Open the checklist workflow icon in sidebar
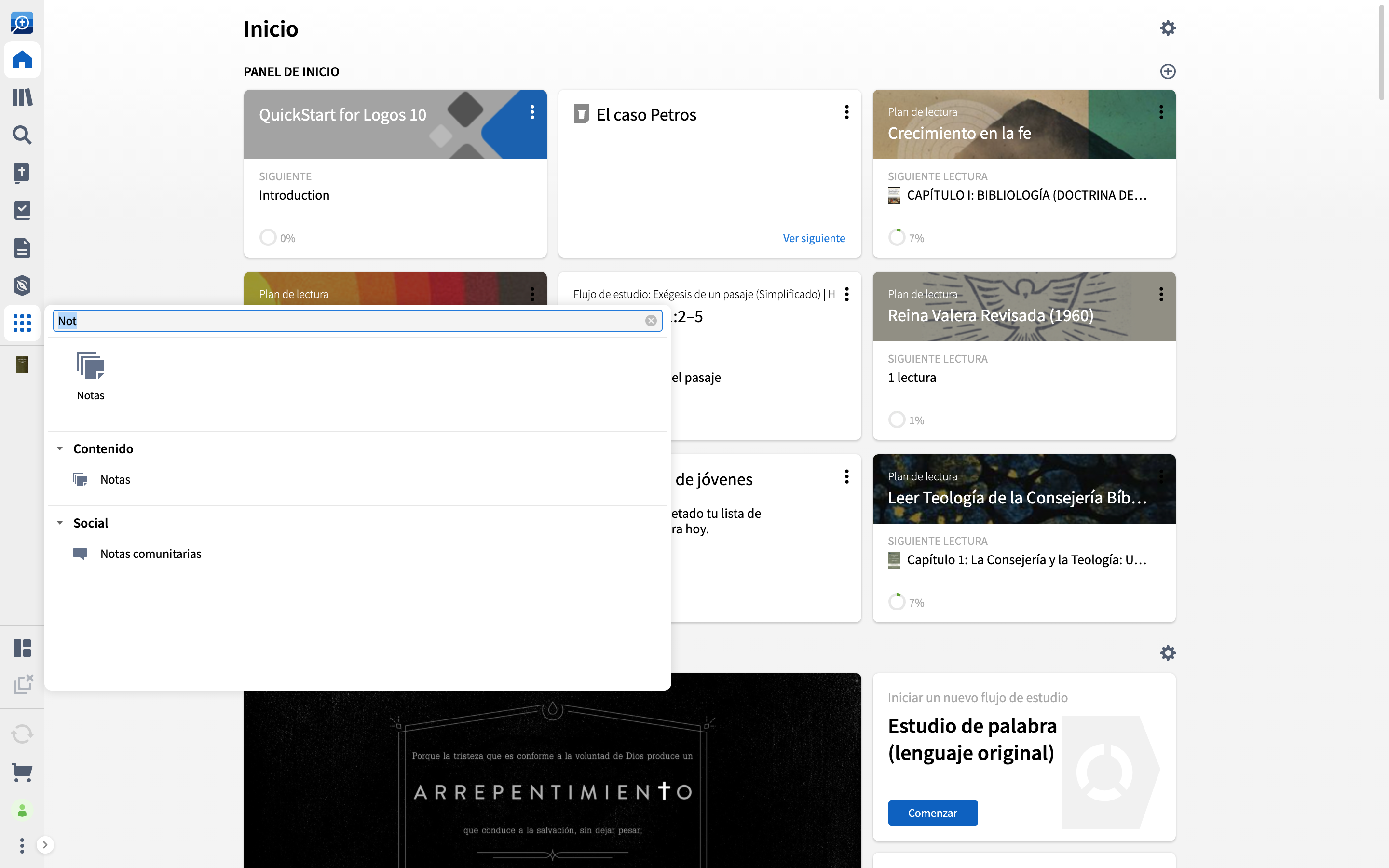1389x868 pixels. click(x=22, y=210)
